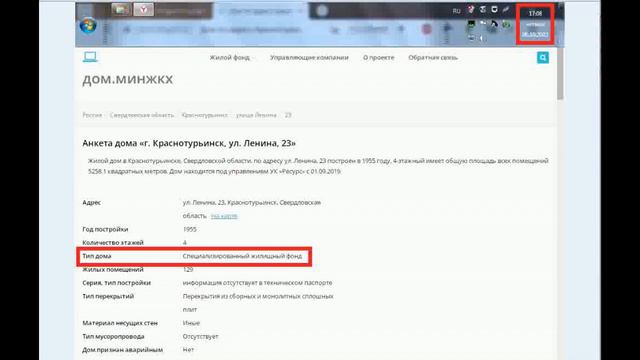Click the Анкета дома heading

[189, 143]
